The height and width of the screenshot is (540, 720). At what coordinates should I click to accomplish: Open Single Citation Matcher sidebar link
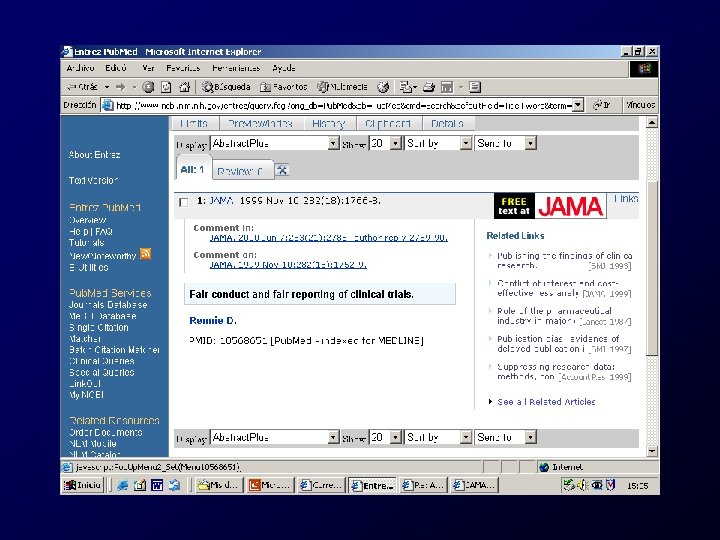[98, 333]
